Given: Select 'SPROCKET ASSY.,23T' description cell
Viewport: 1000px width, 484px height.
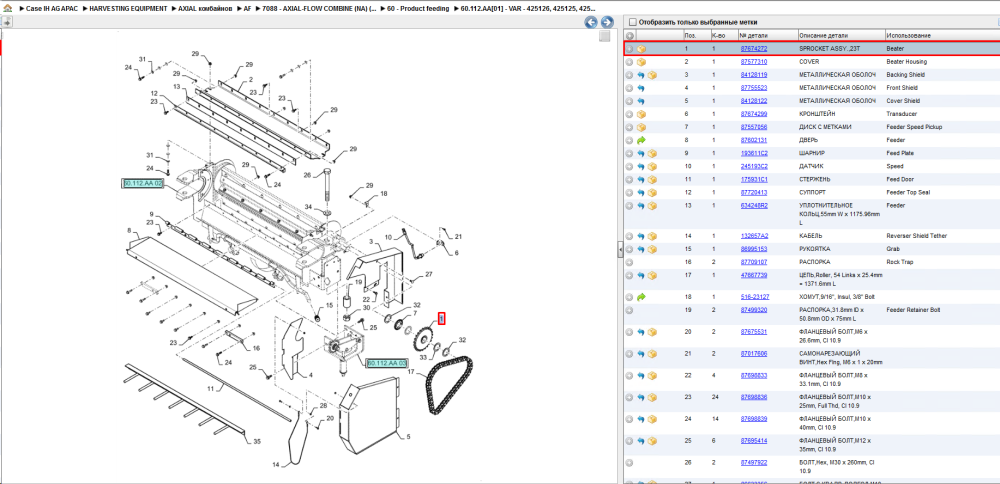Looking at the screenshot, I should 828,48.
